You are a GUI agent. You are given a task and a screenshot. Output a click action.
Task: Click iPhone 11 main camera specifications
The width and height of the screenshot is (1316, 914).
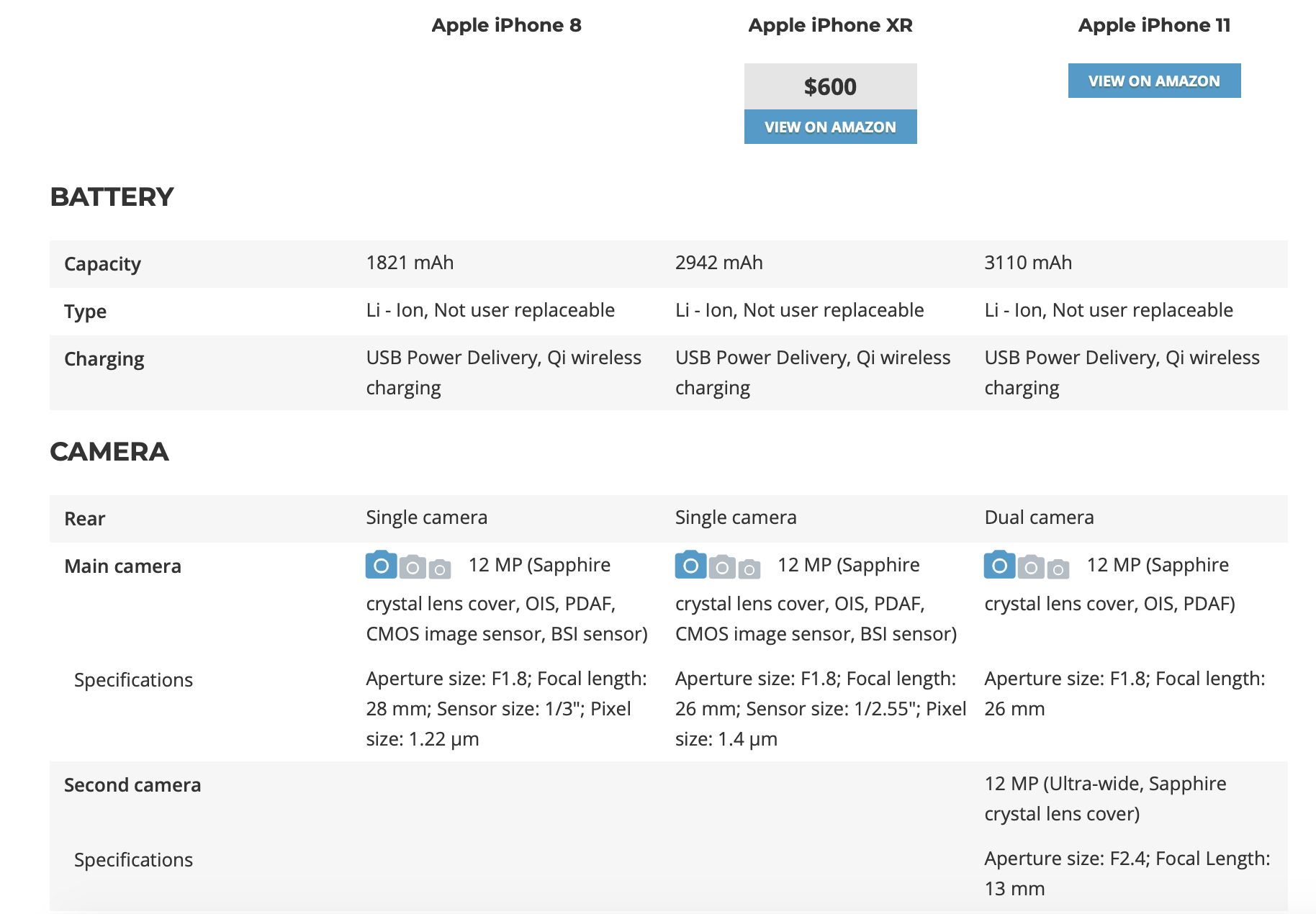pos(1125,694)
